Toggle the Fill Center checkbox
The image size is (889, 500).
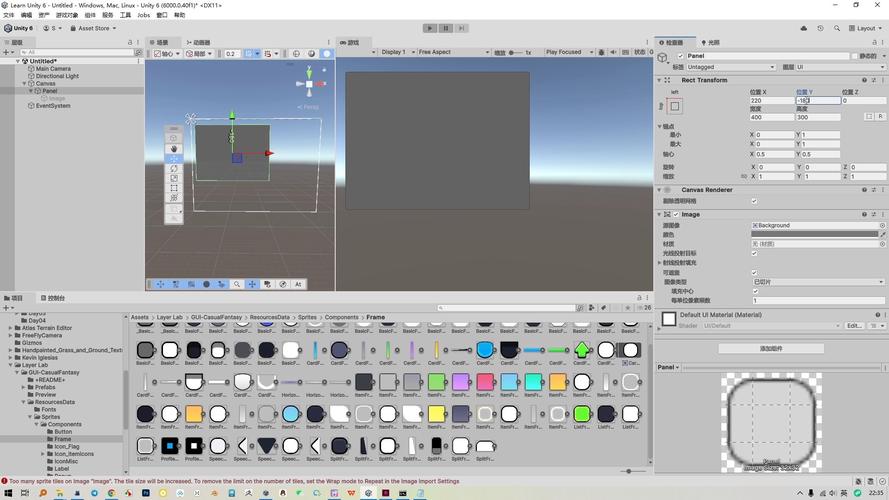[x=755, y=291]
